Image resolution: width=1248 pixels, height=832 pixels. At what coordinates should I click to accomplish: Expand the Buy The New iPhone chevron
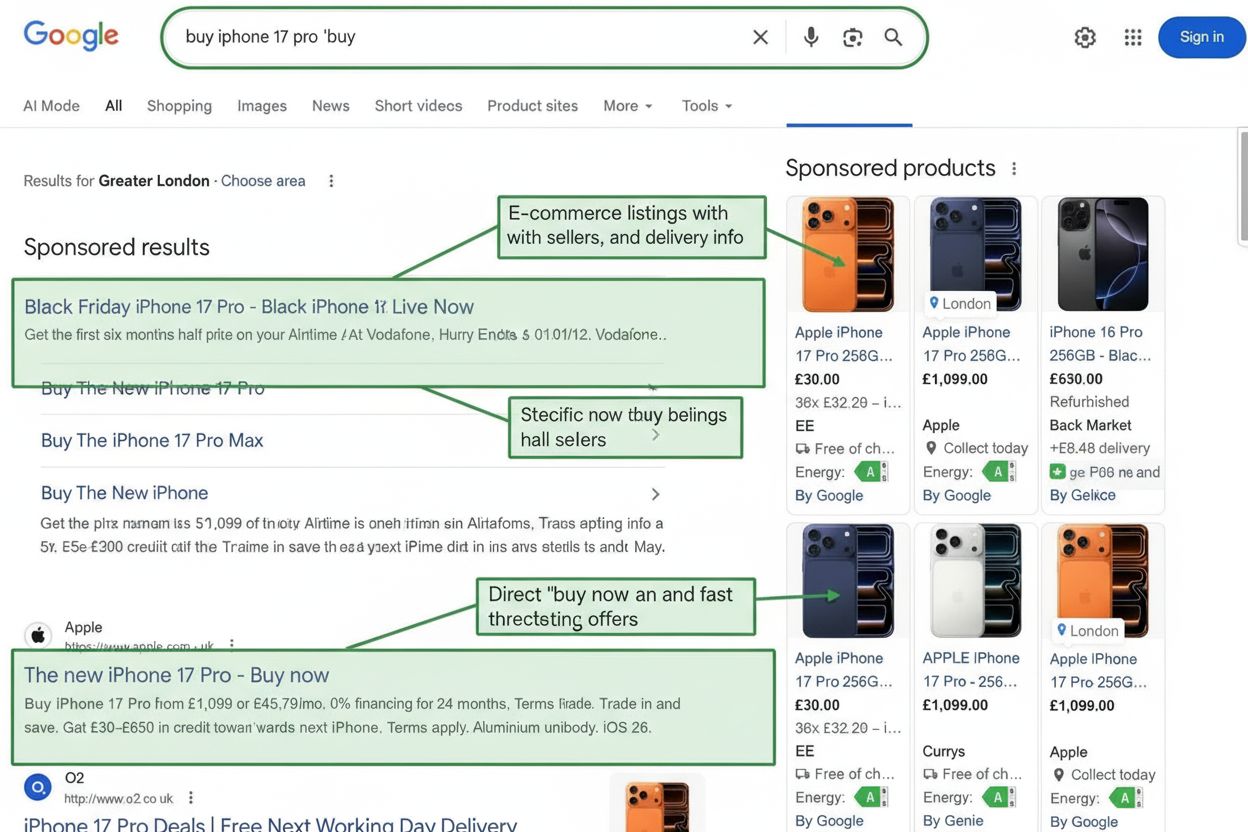[655, 493]
